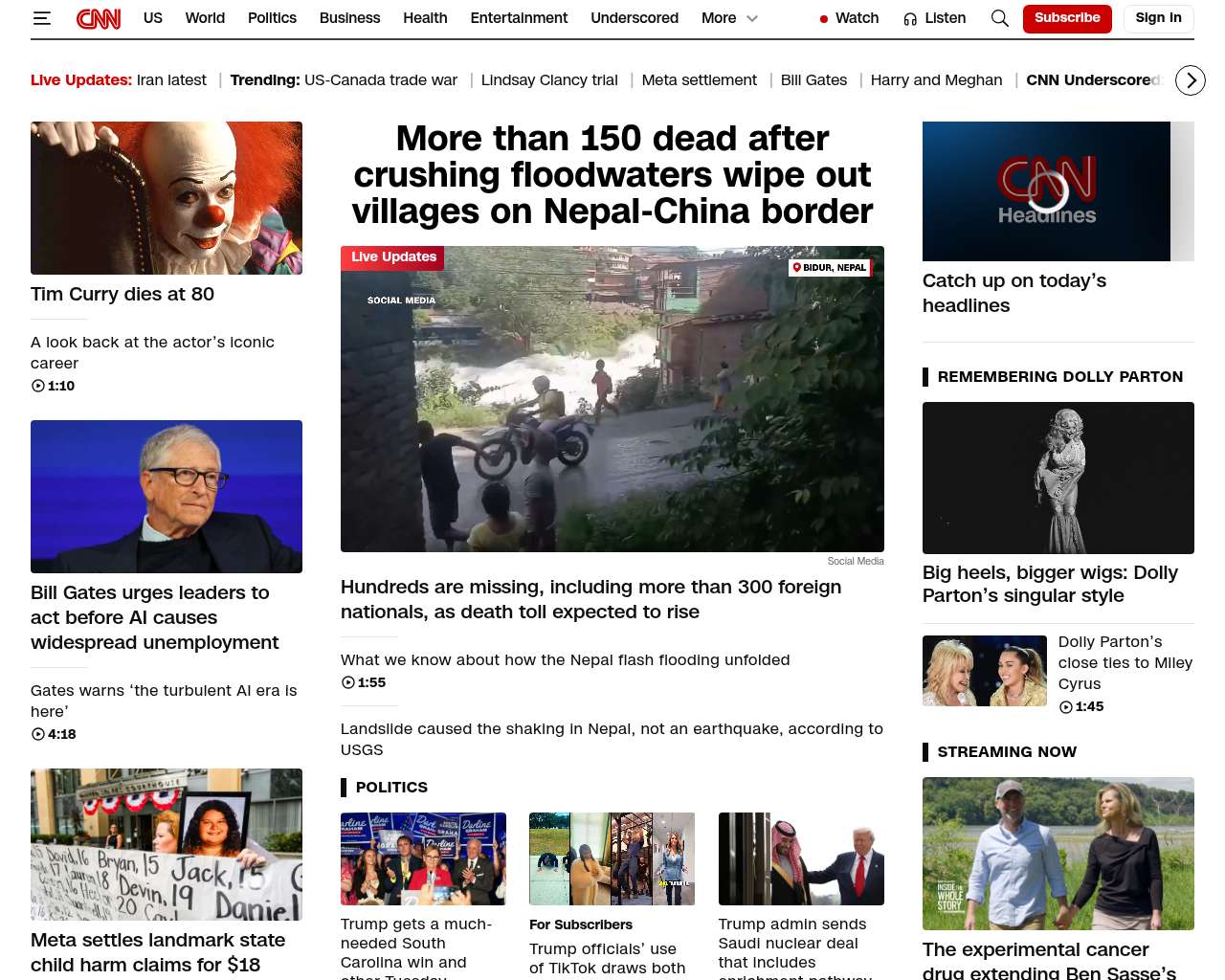
Task: Open Dolly Parton's ties to Miley Cyrus link
Action: coord(1125,663)
